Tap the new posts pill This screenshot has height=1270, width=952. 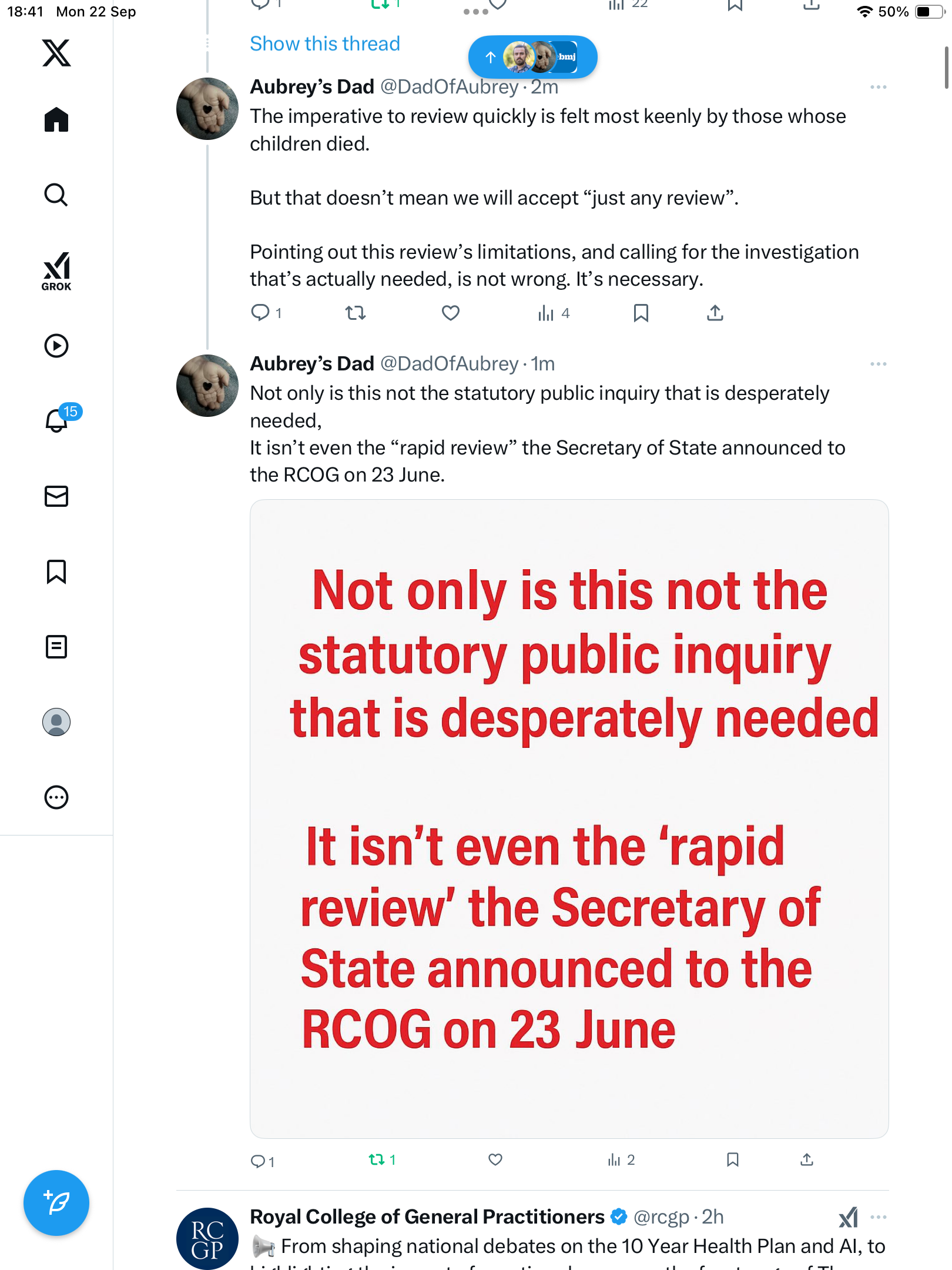pos(532,57)
